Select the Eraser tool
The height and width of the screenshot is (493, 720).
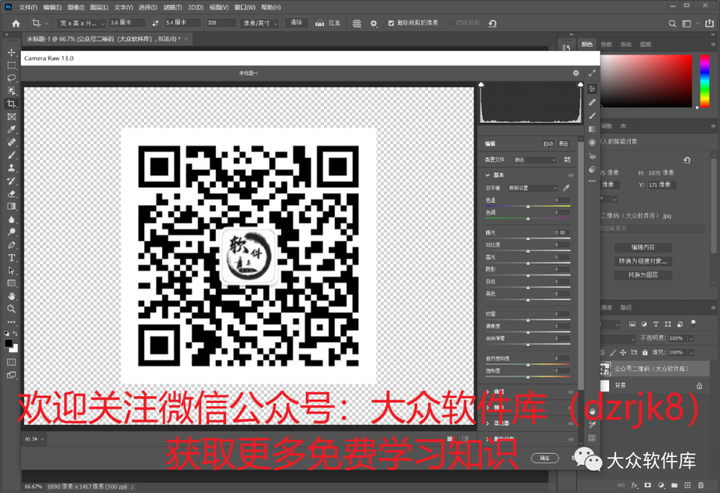(11, 194)
